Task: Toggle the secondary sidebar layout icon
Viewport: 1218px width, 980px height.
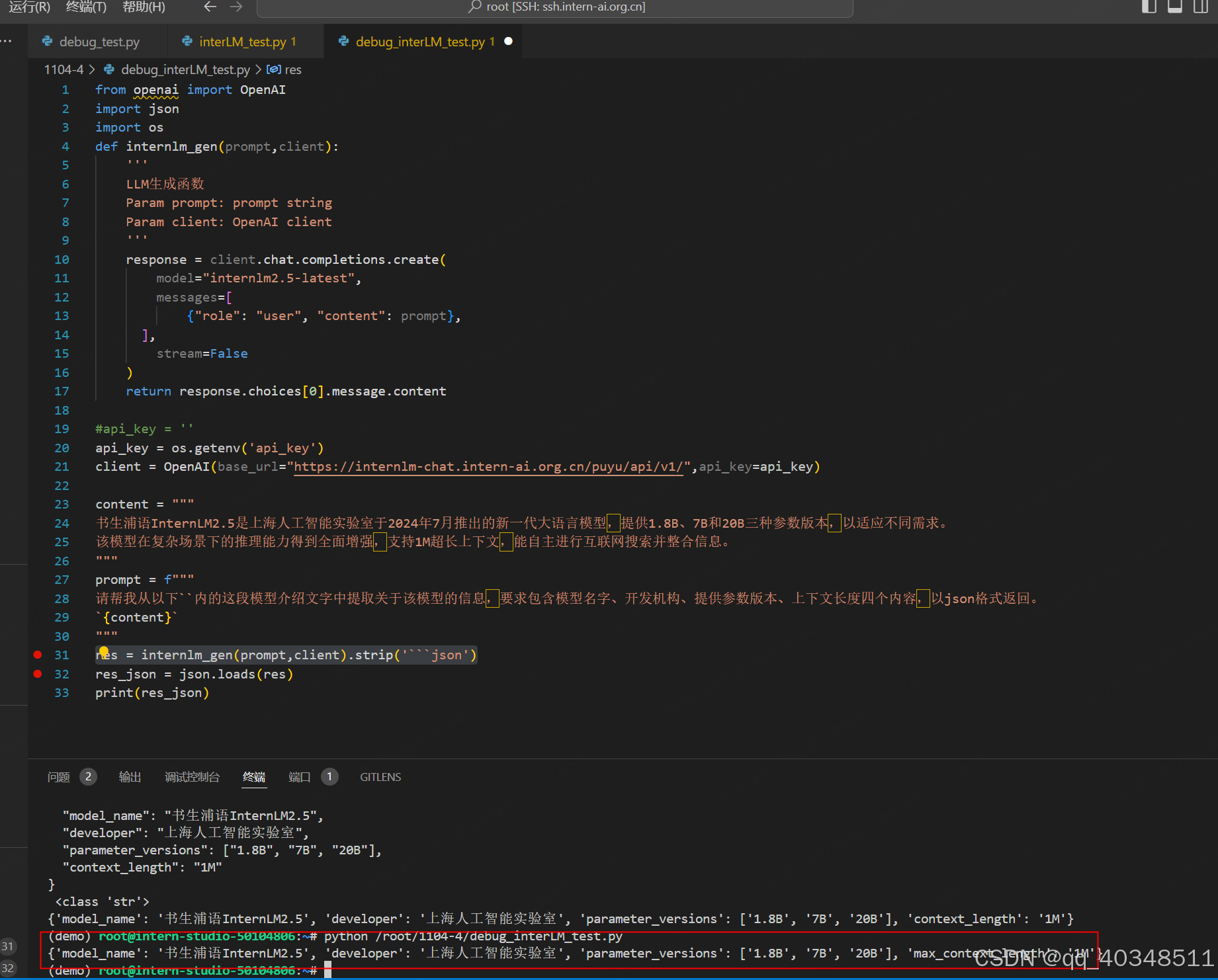Action: 1201,7
